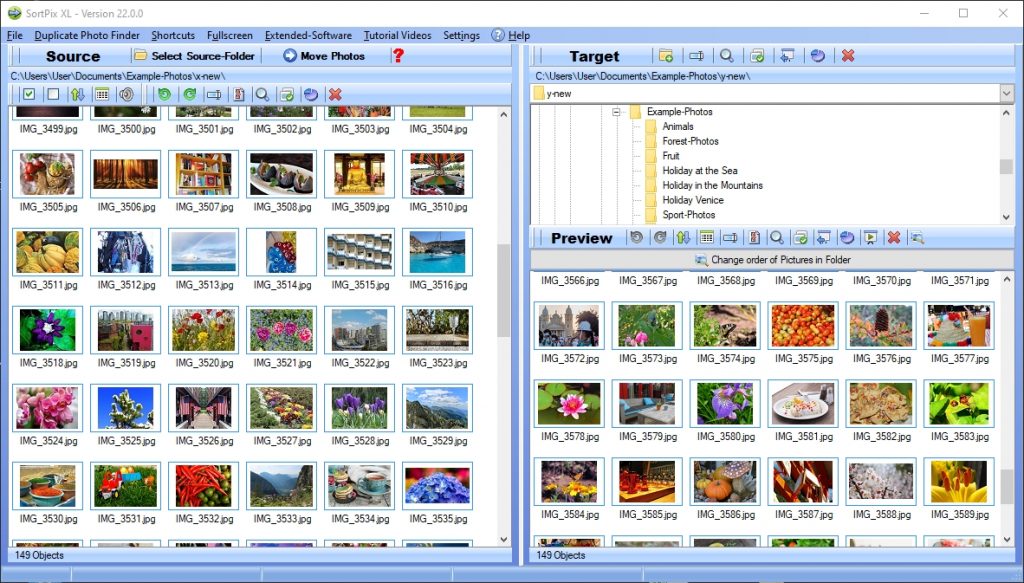Screen dimensions: 1024x583
Task: Click the Source panel vertical scrollbar
Action: point(503,290)
